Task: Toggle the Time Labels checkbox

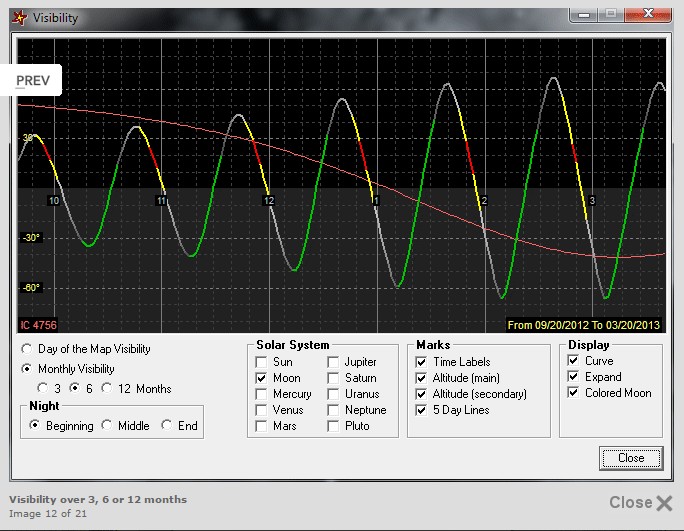Action: [421, 362]
